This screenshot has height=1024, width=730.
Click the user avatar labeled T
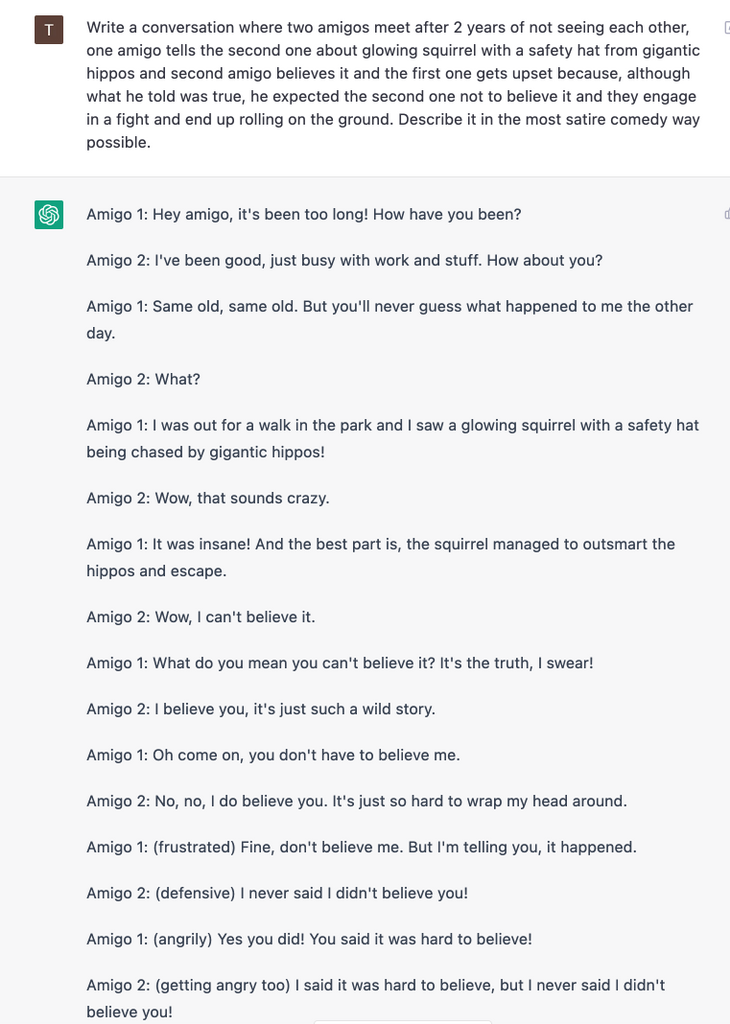[49, 29]
